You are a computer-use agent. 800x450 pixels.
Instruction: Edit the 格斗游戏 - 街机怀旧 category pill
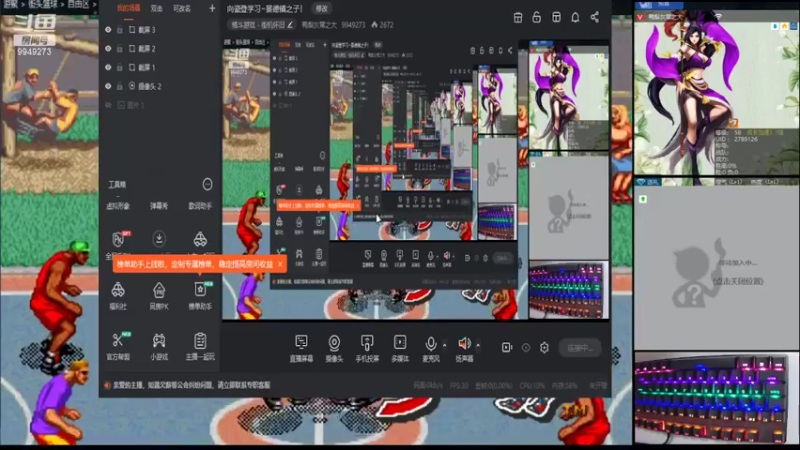261,24
